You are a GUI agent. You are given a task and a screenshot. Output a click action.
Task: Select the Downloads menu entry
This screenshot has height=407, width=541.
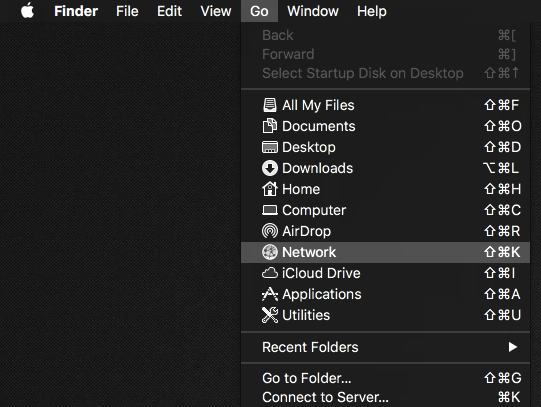point(385,168)
